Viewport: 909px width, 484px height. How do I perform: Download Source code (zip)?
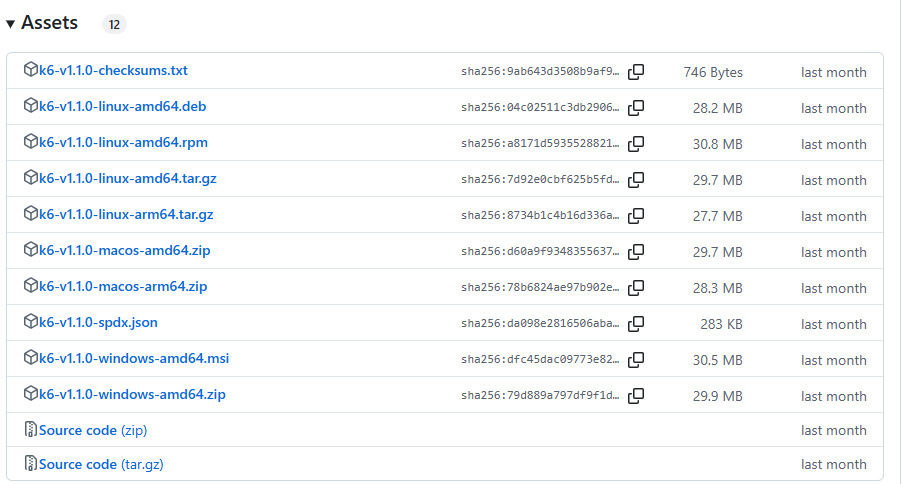[x=93, y=430]
